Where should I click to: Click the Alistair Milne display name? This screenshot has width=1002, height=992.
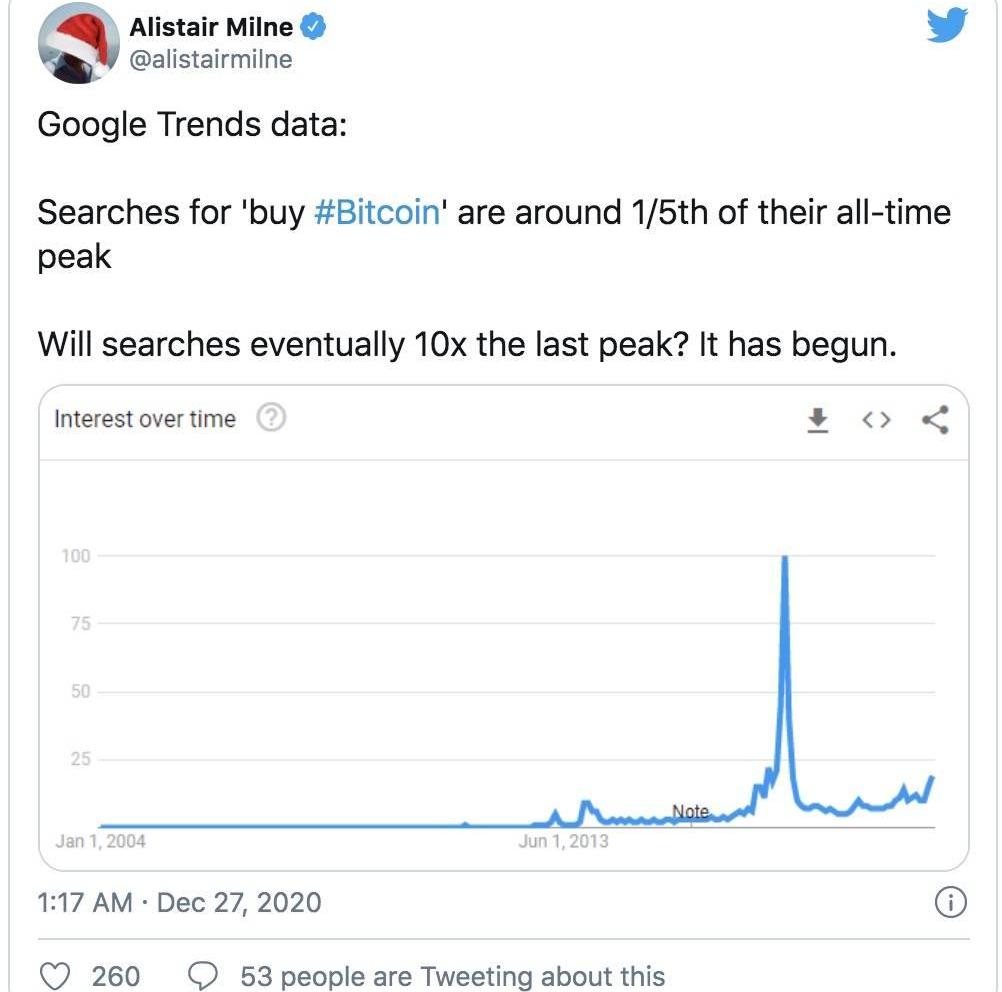click(211, 28)
